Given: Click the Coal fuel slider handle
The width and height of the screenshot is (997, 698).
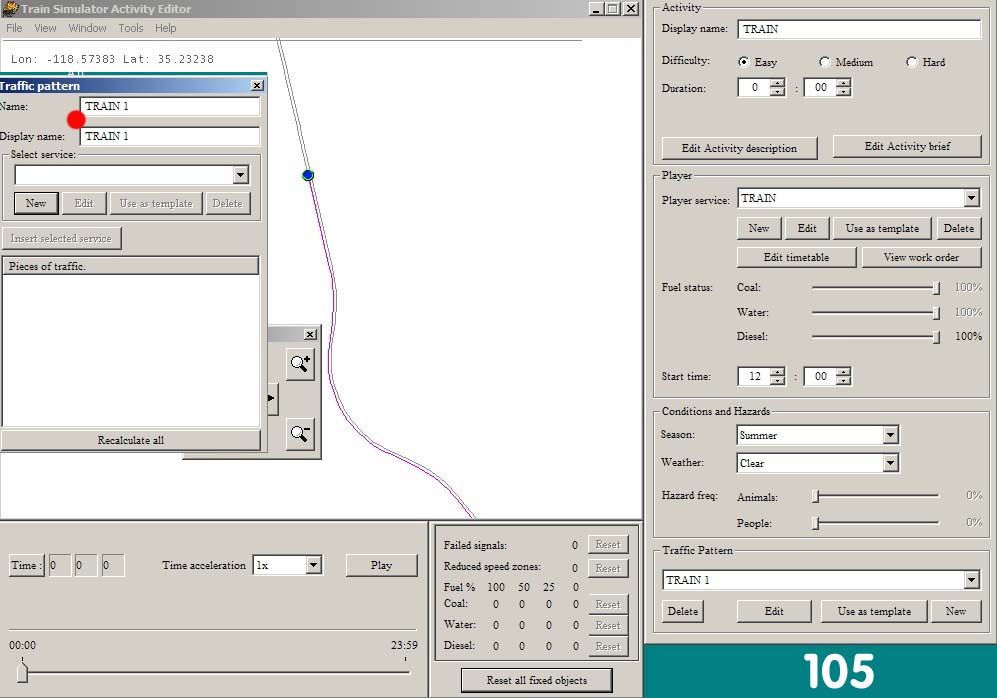Looking at the screenshot, I should coord(936,288).
